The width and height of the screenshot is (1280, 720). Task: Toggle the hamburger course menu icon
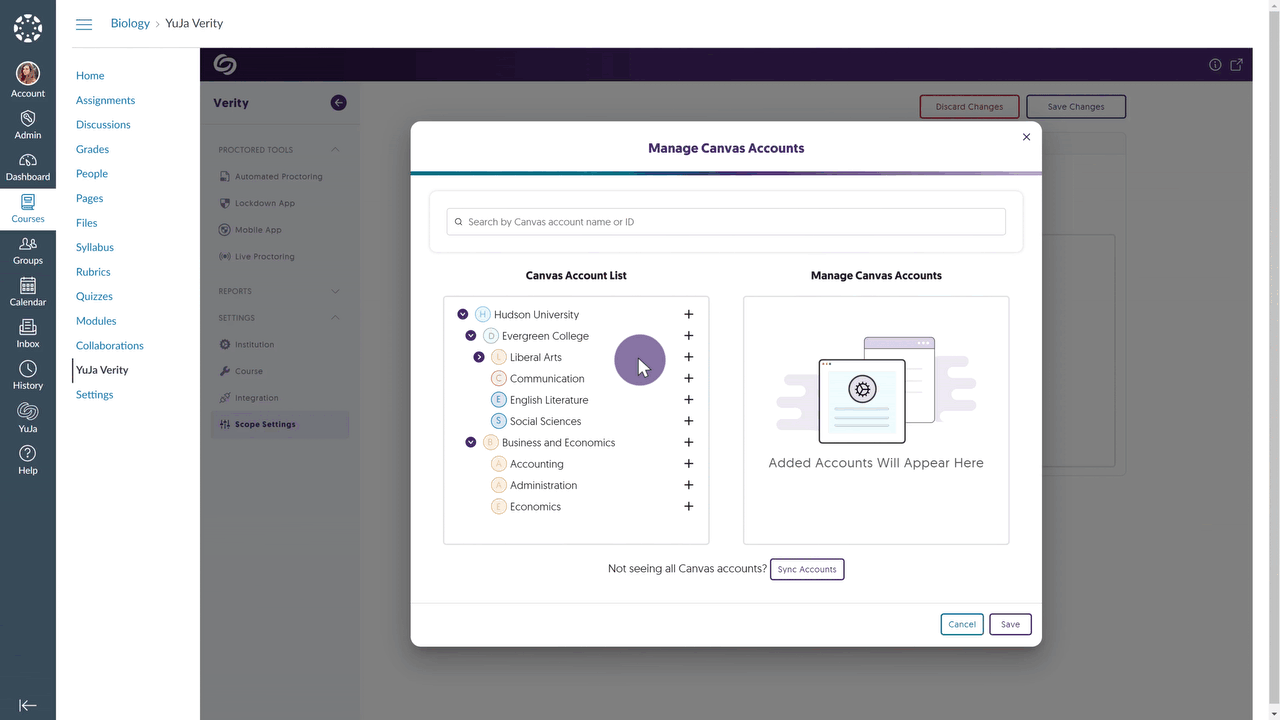tap(84, 24)
